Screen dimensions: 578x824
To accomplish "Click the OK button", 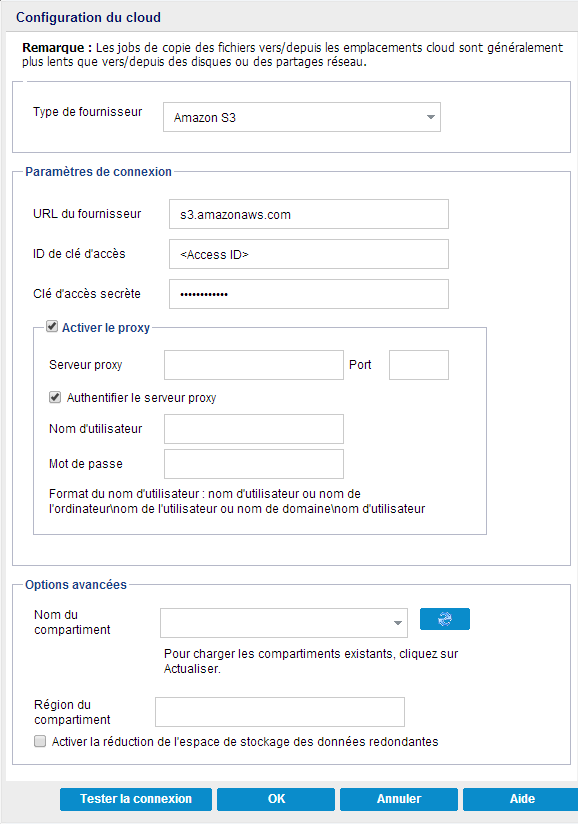I will (276, 799).
